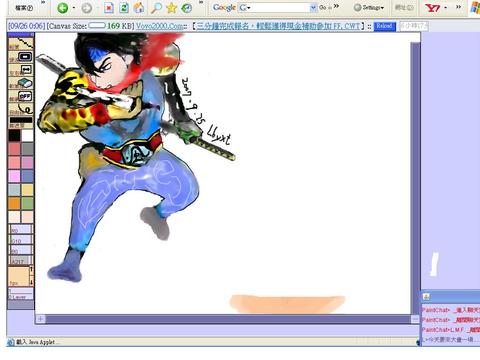Screen dimensions: 480x360
Task: Pick the white color swatch
Action: (x=28, y=135)
